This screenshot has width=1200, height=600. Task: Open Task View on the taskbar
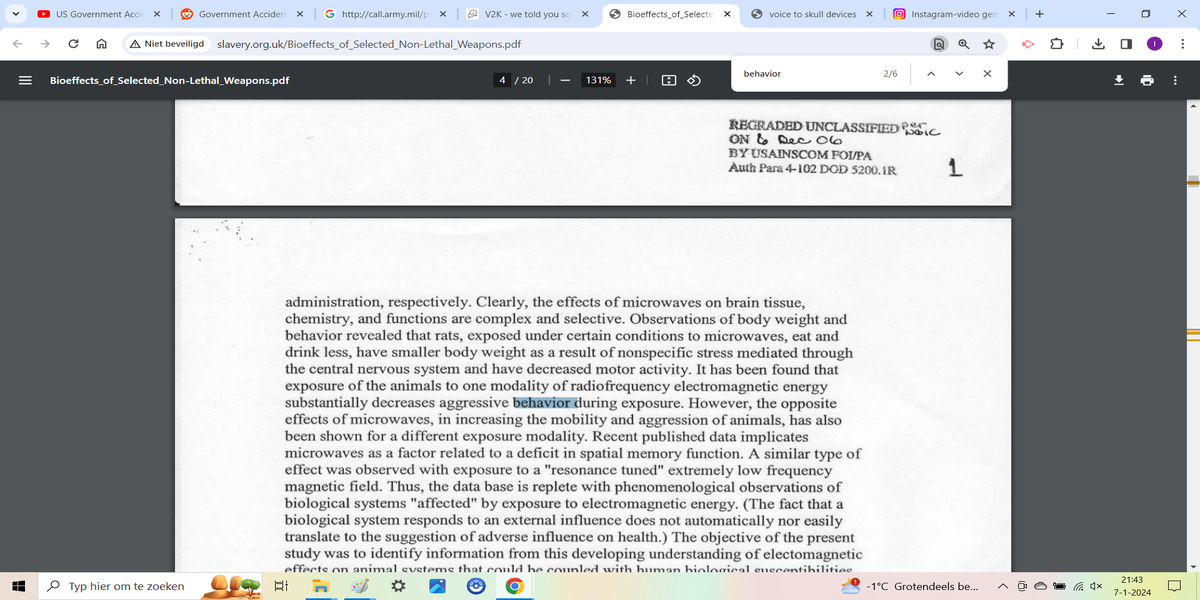coord(281,586)
